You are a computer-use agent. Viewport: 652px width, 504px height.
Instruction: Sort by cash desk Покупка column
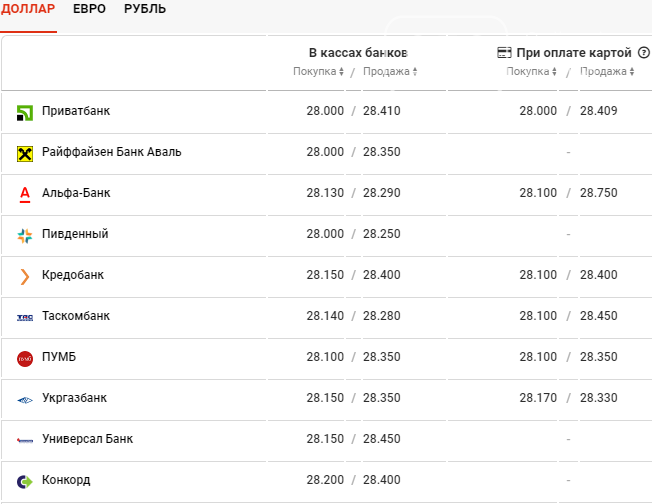(x=318, y=72)
